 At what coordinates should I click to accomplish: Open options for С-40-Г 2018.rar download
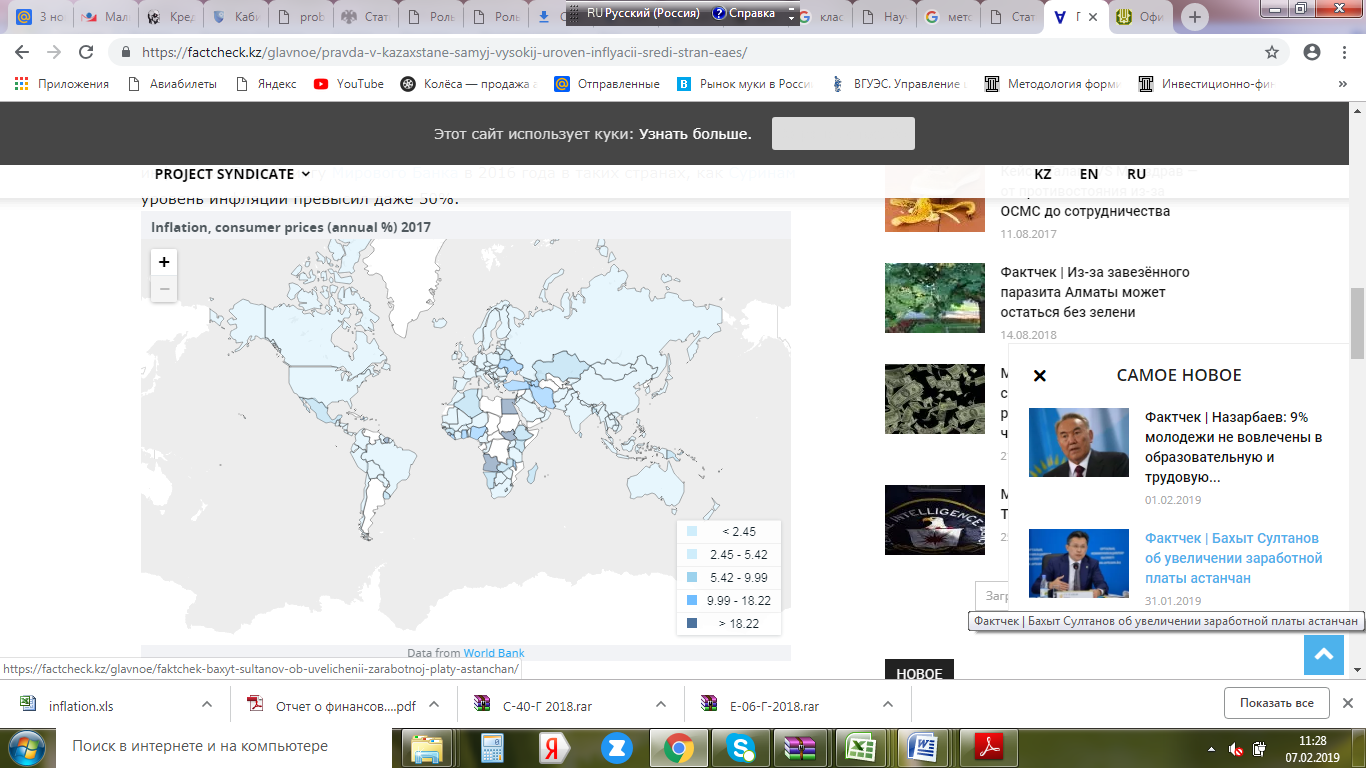click(661, 704)
